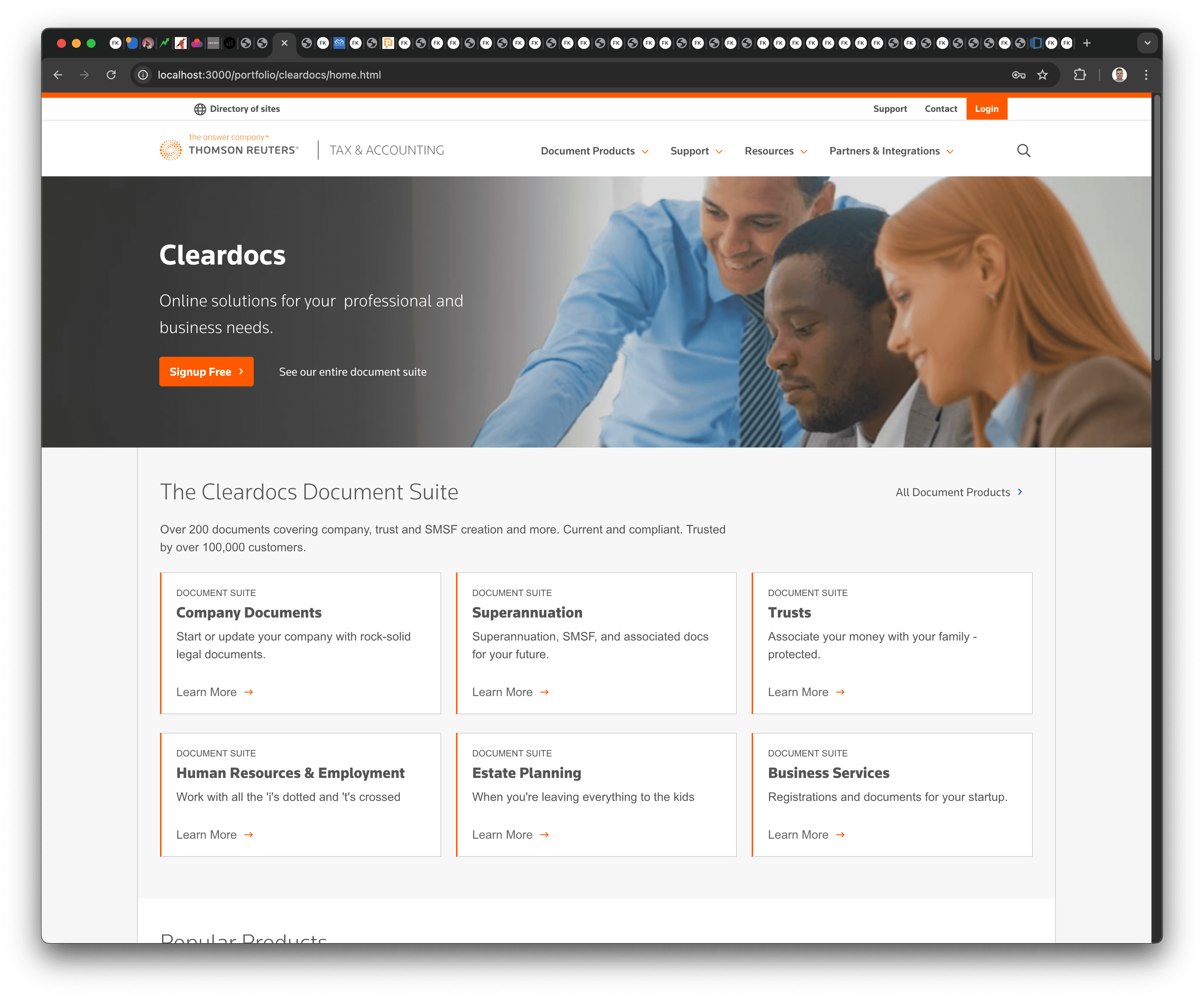
Task: Click the Cleardocs hero heading
Action: (x=222, y=255)
